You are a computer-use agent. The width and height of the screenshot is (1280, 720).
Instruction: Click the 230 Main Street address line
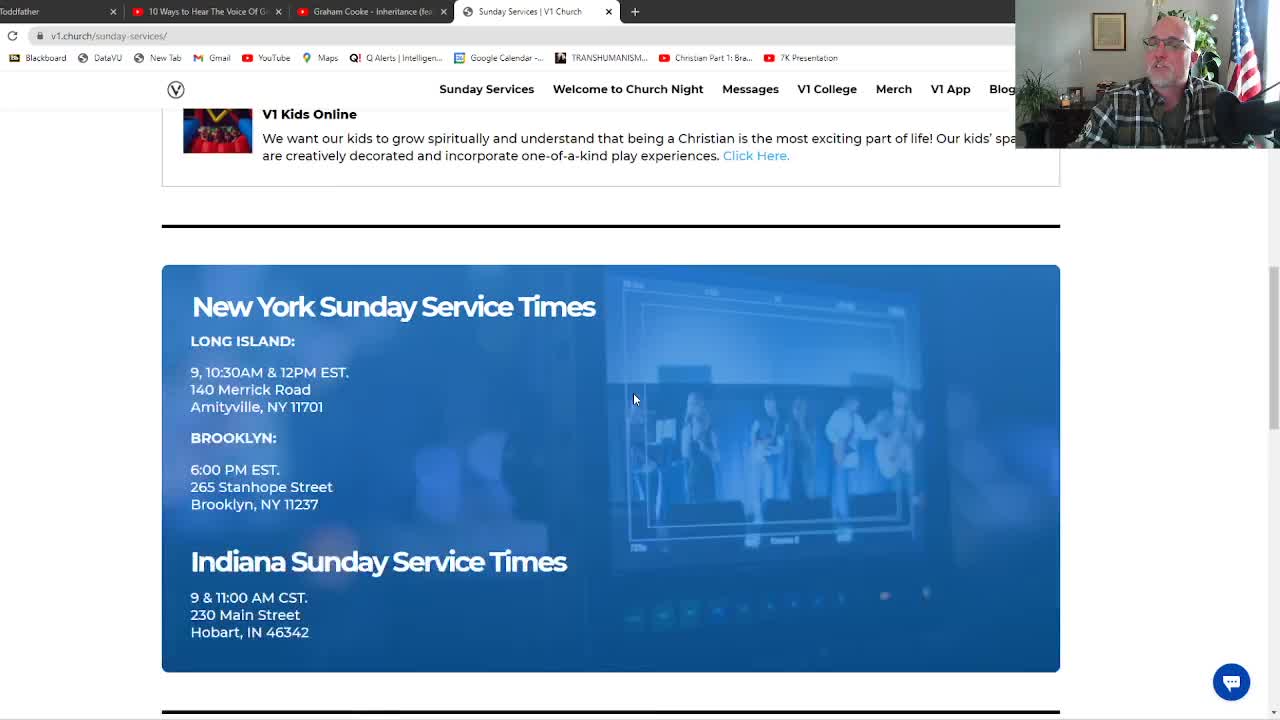pyautogui.click(x=245, y=615)
